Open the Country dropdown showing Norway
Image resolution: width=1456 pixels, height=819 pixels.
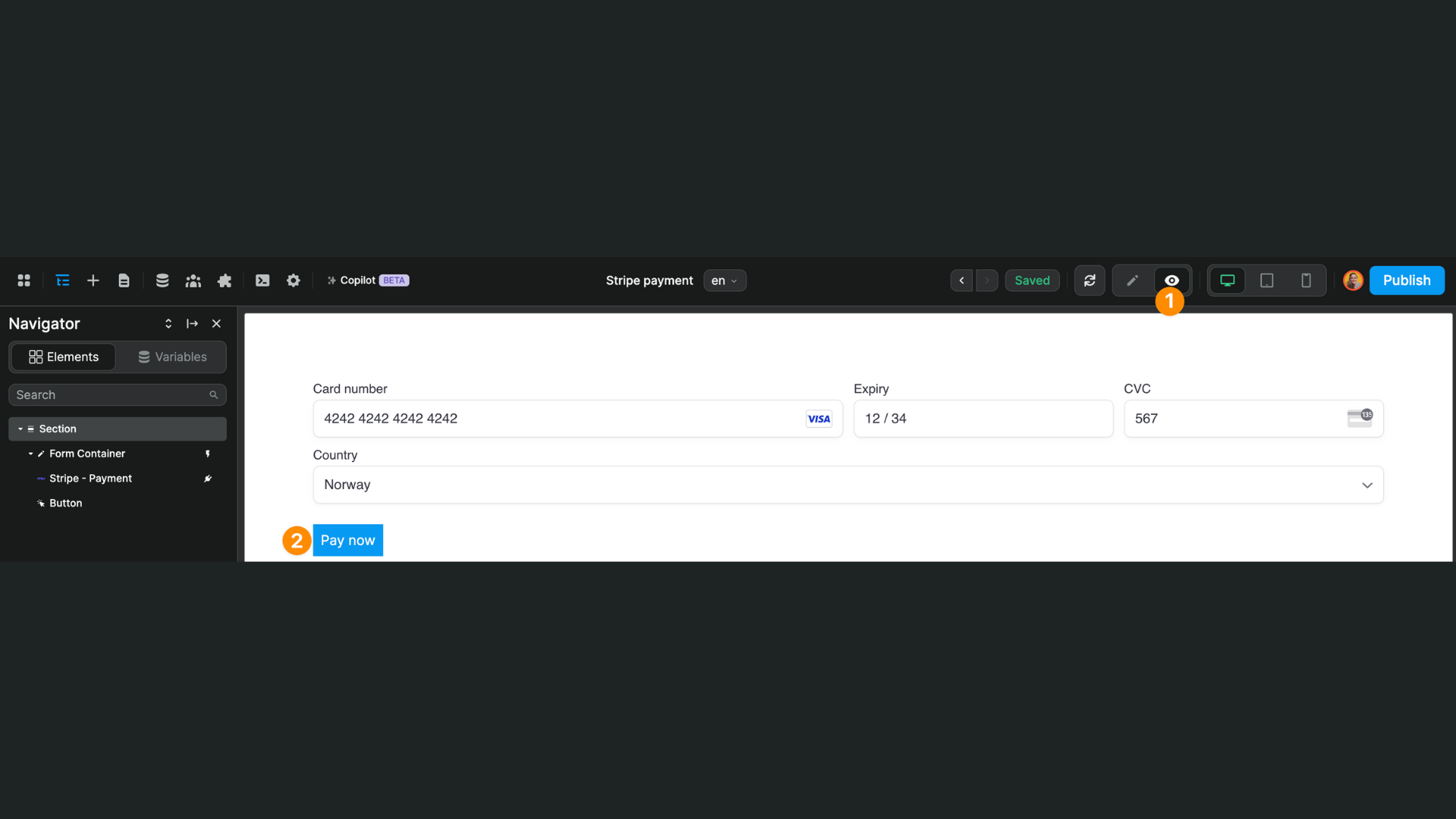(x=1367, y=485)
